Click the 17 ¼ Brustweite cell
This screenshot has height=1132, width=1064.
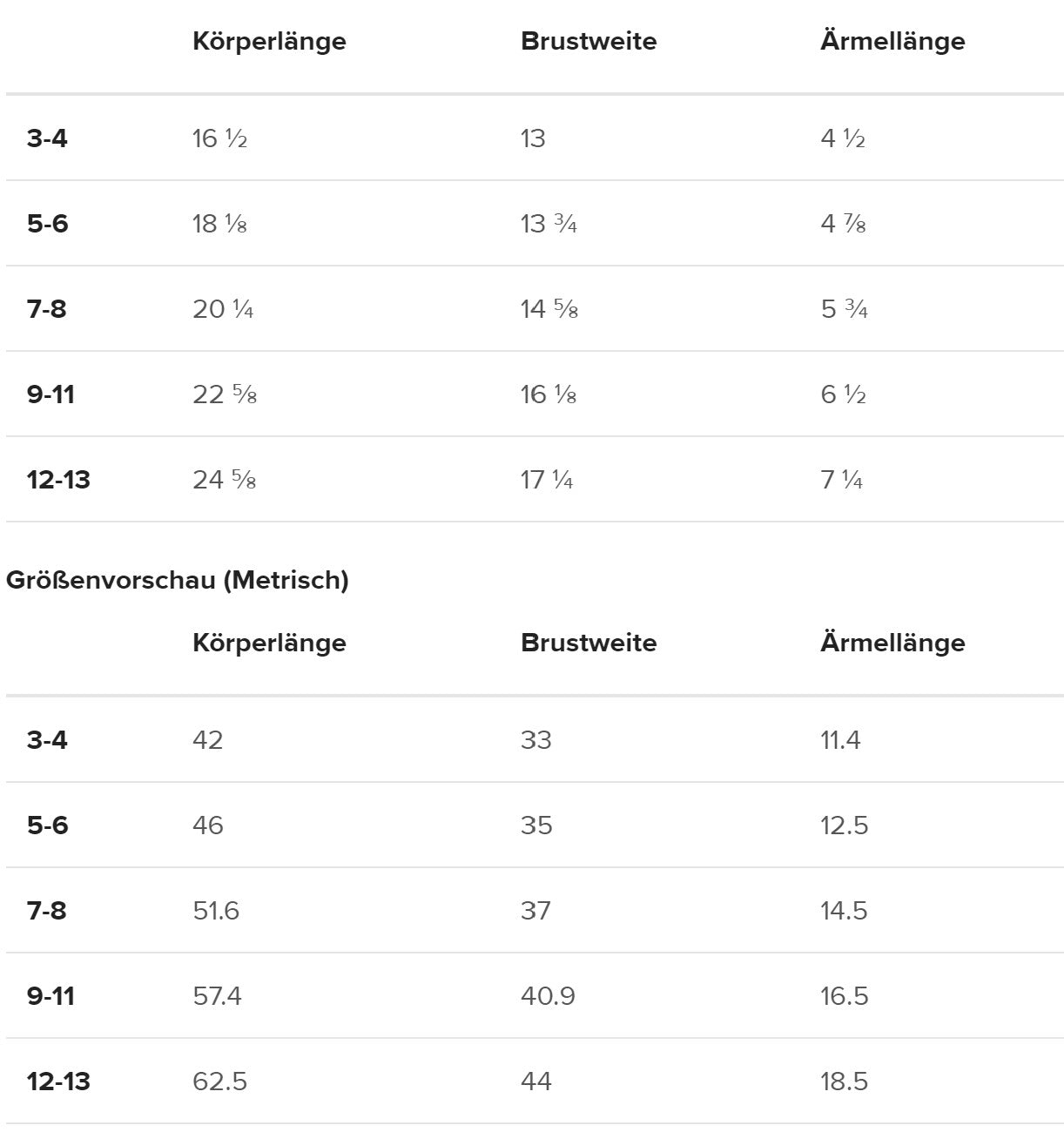click(x=547, y=480)
